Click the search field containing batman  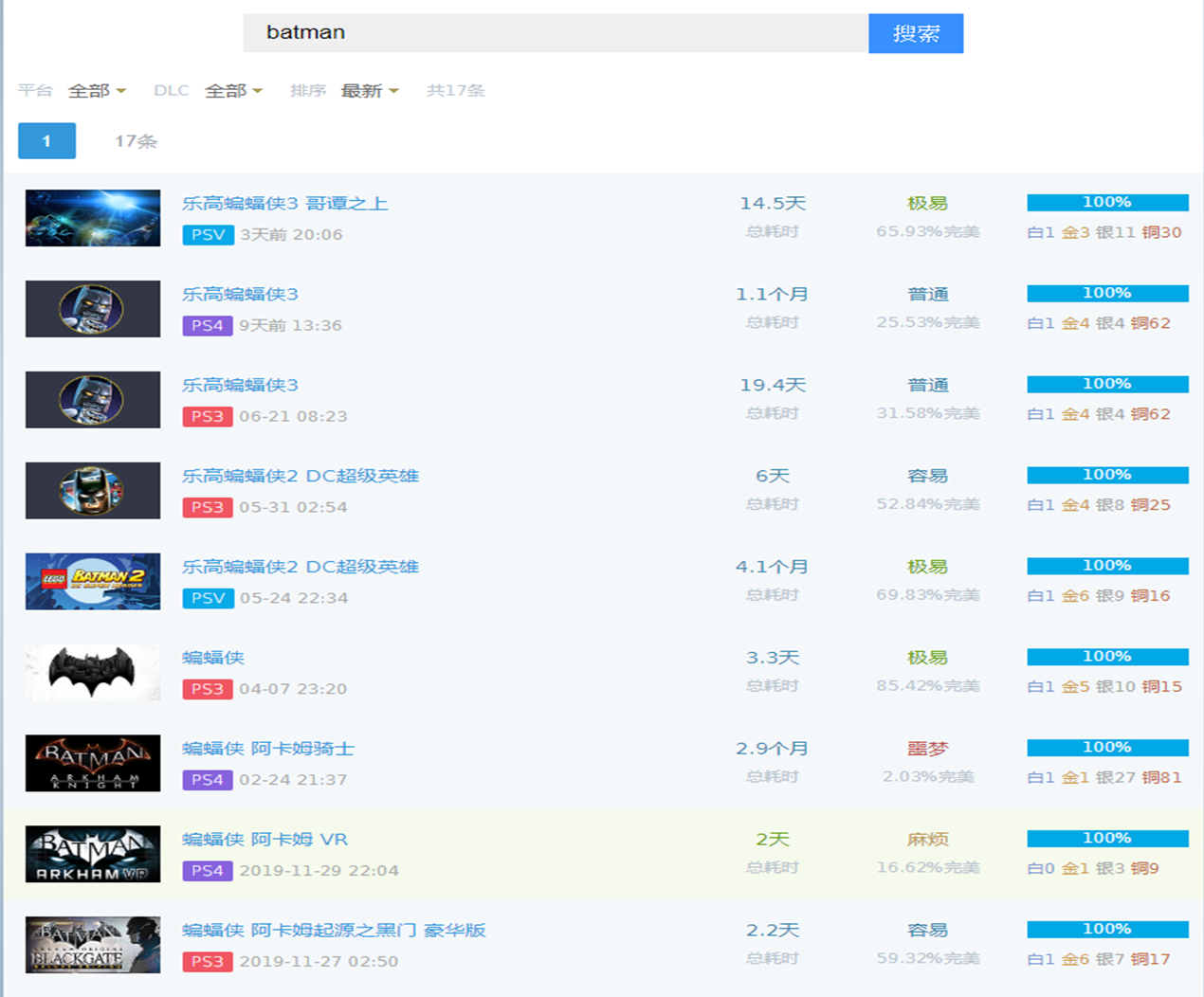click(x=556, y=33)
